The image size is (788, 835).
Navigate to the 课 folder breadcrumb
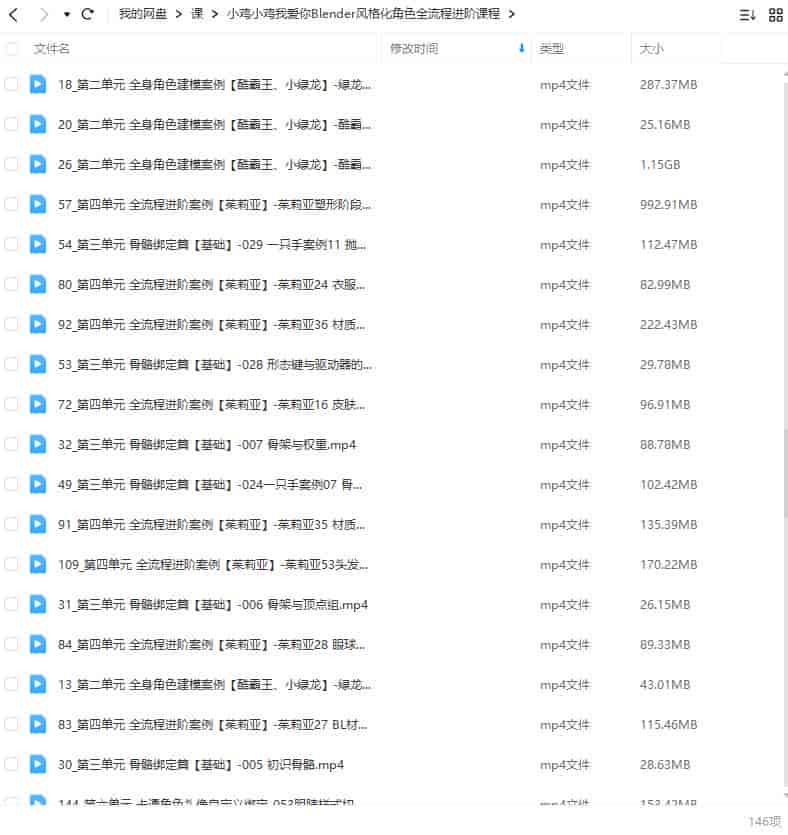[197, 15]
